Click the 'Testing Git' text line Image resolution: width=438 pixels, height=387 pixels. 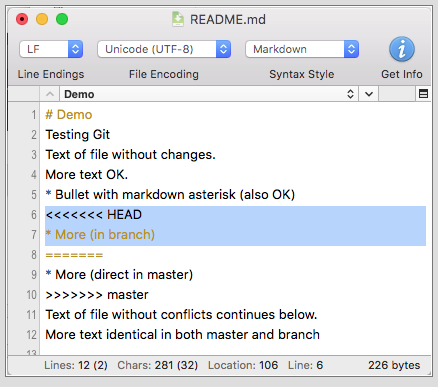78,135
